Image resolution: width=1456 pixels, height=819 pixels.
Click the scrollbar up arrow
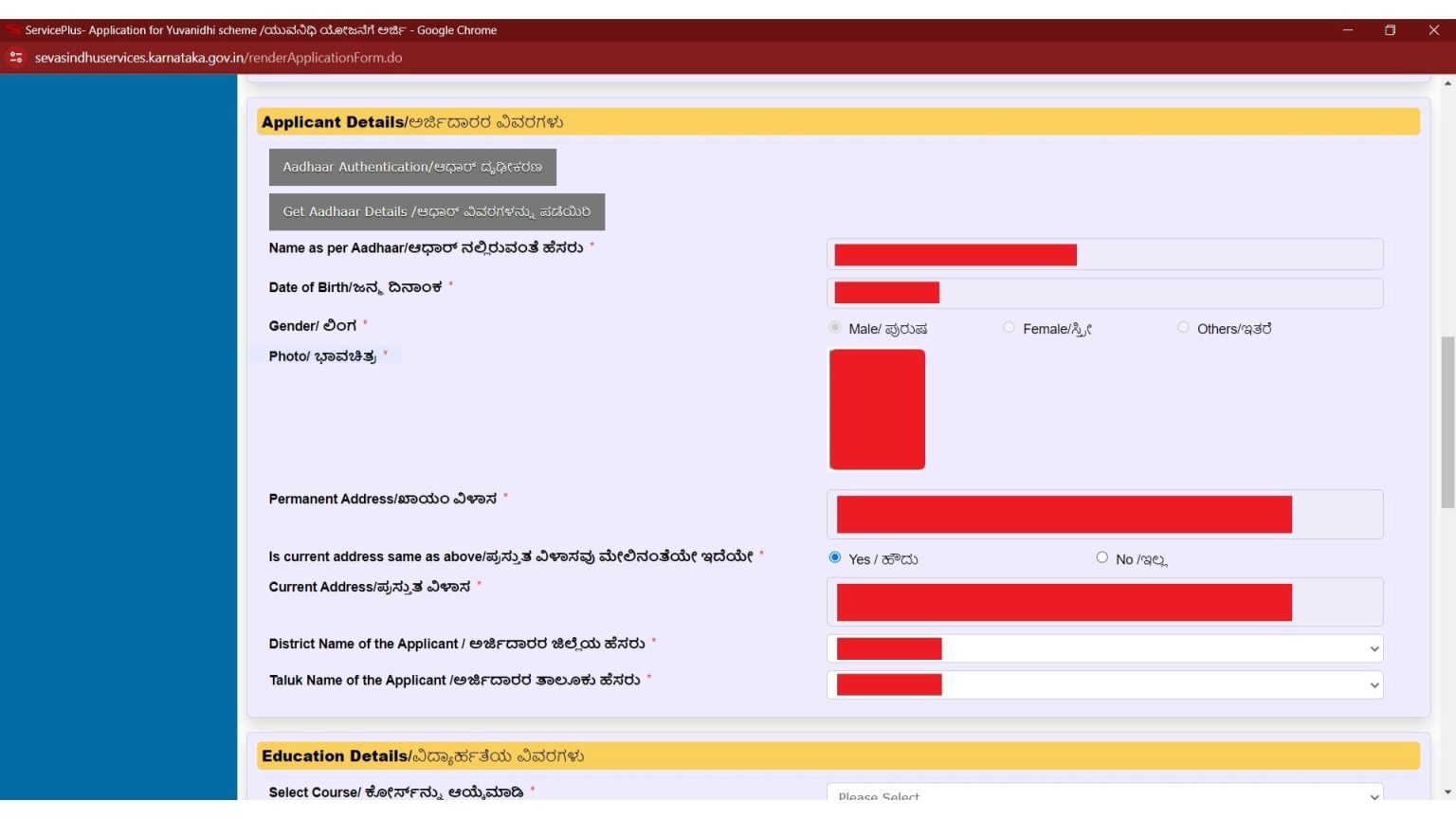click(1447, 83)
